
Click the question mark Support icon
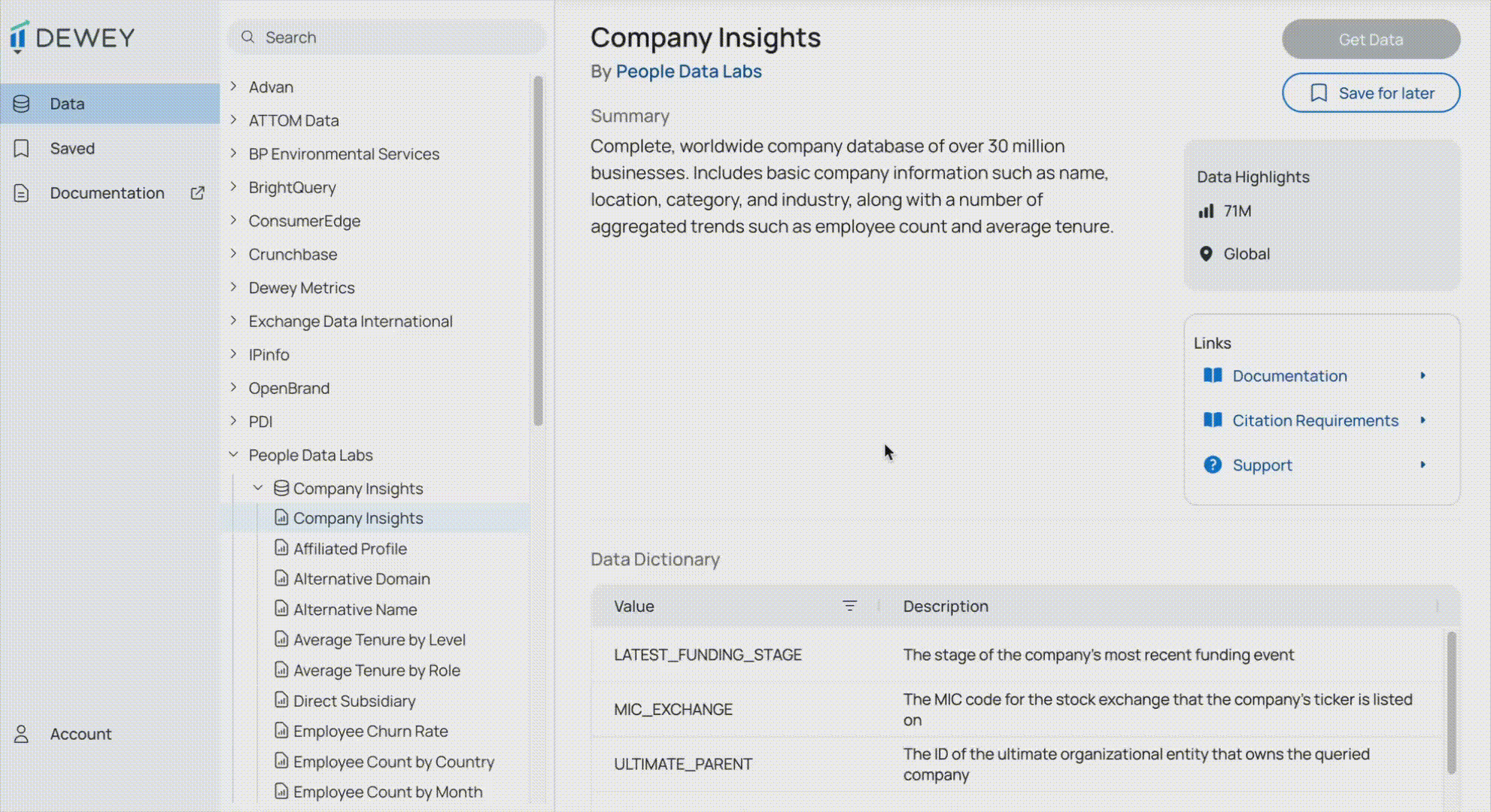pos(1213,465)
